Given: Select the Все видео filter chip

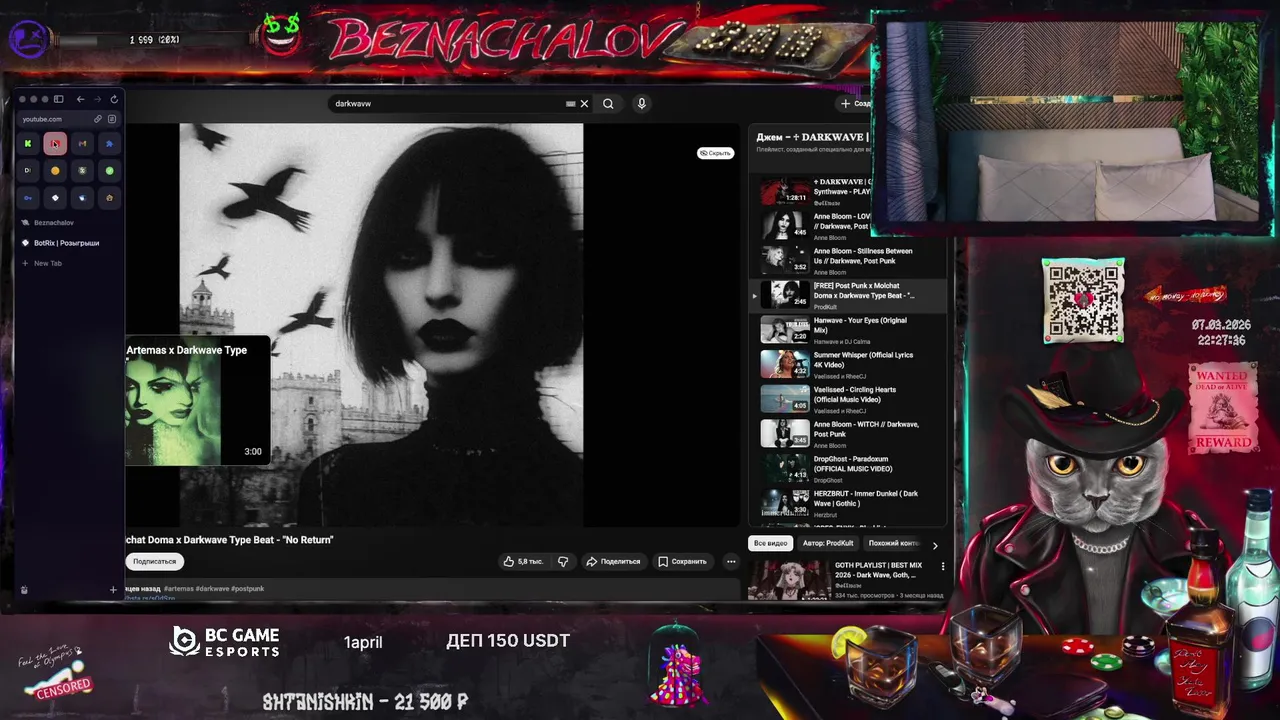Looking at the screenshot, I should click(x=771, y=544).
